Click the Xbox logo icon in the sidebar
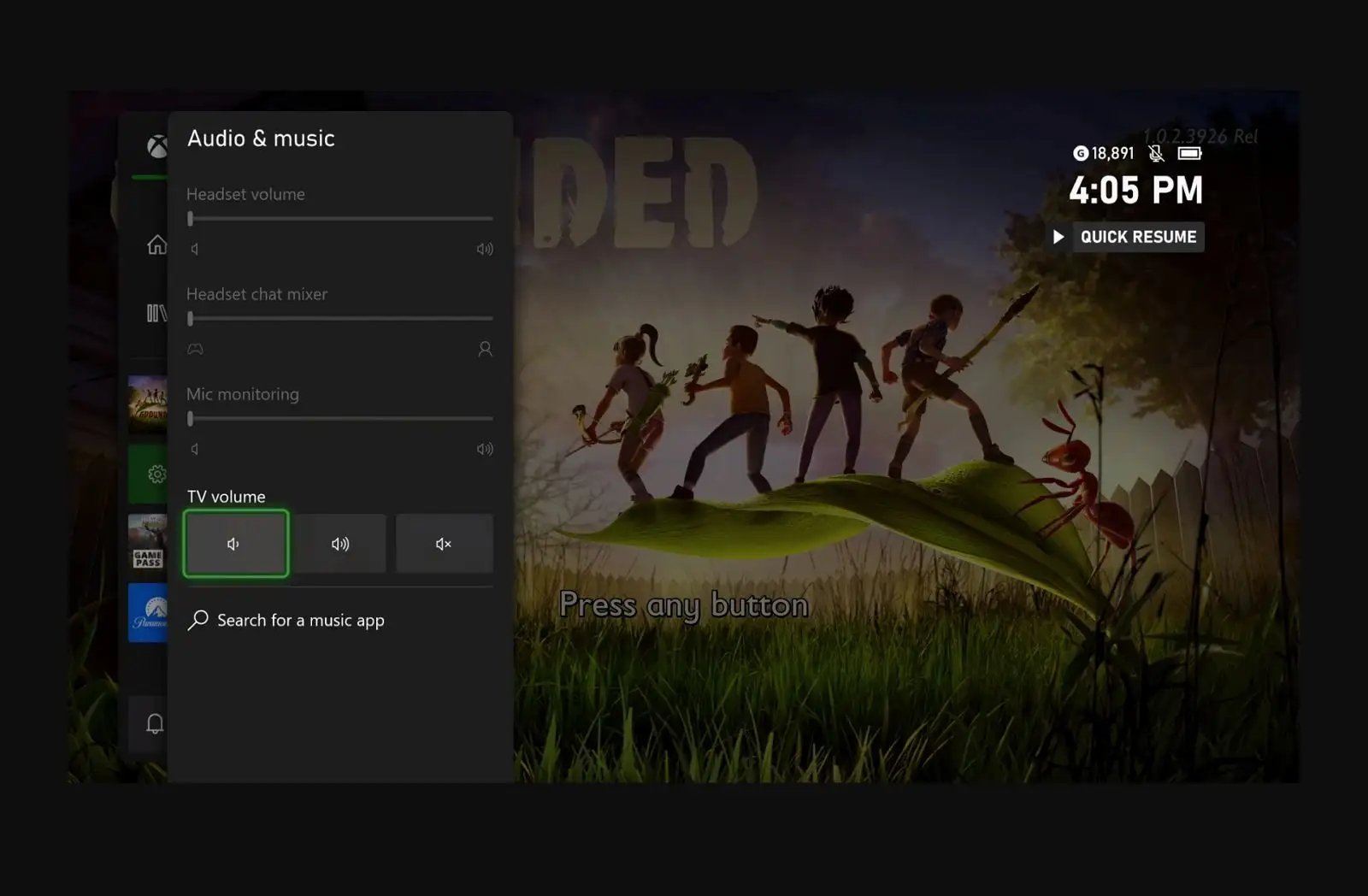The width and height of the screenshot is (1368, 896). [x=156, y=147]
